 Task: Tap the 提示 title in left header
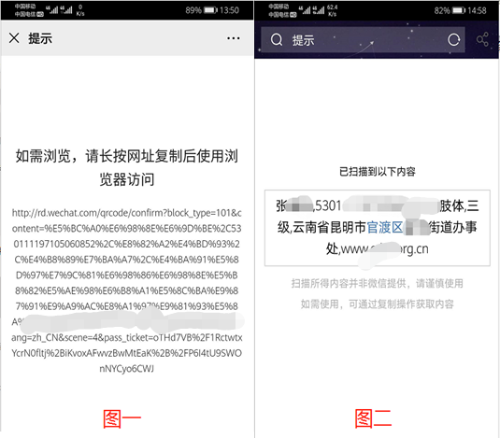coord(40,38)
